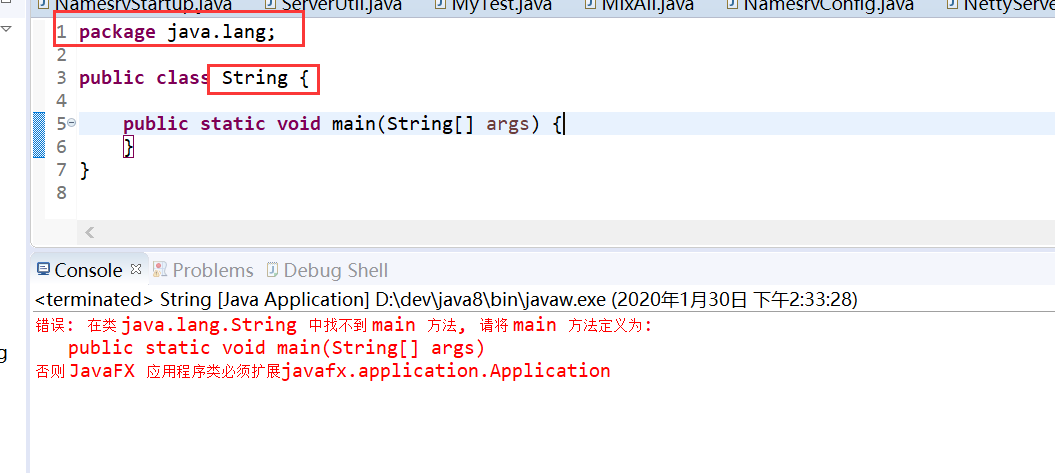1055x473 pixels.
Task: Select the Console tab
Action: [x=88, y=270]
